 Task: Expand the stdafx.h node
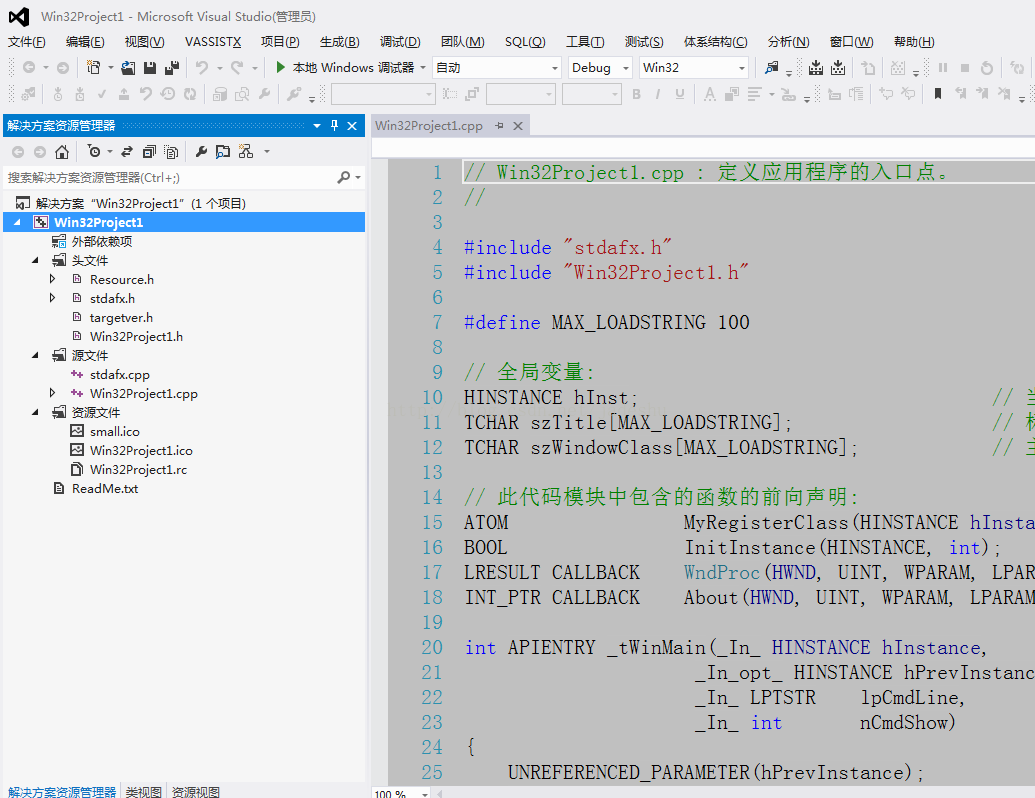52,298
